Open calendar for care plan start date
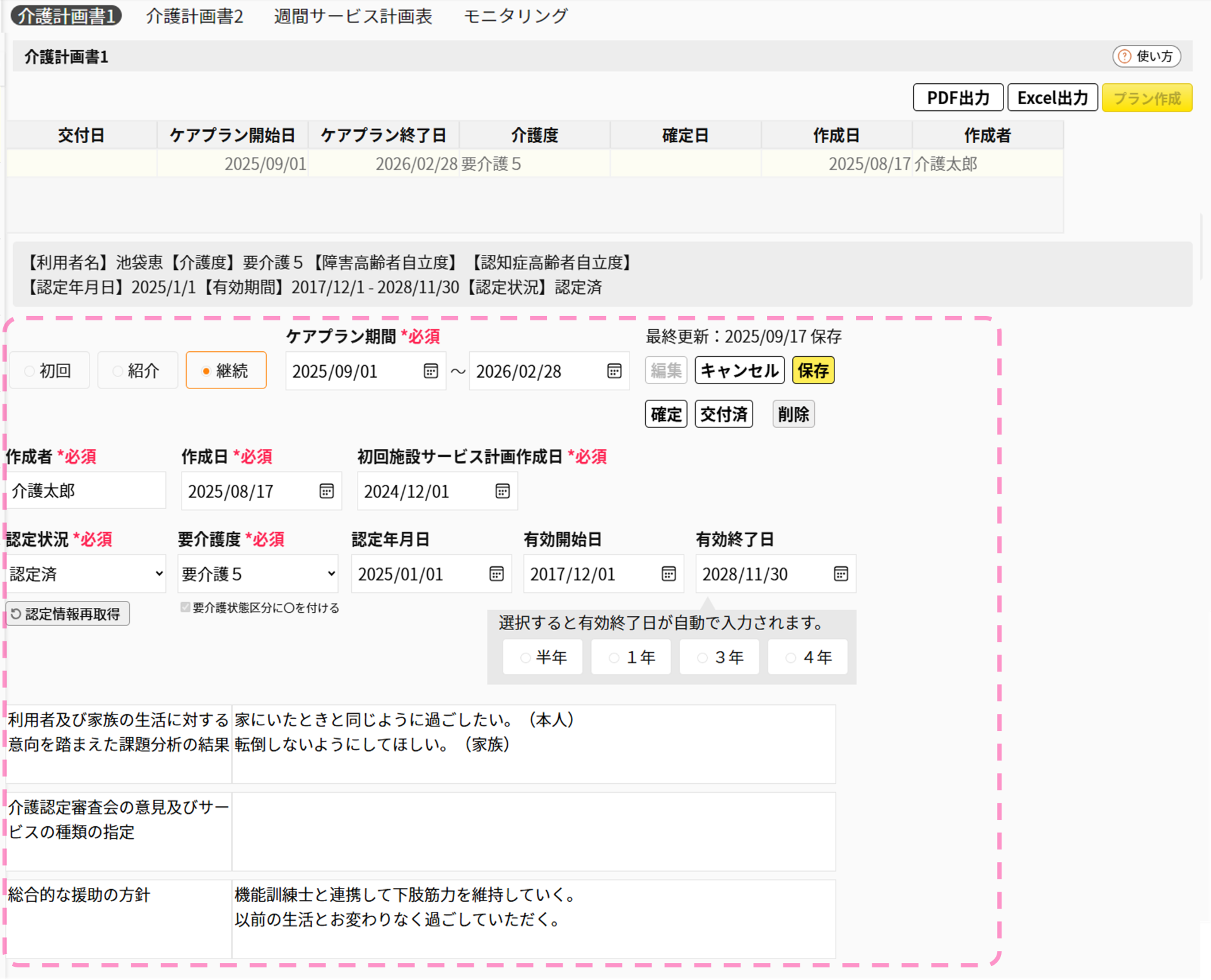1211x980 pixels. click(431, 371)
